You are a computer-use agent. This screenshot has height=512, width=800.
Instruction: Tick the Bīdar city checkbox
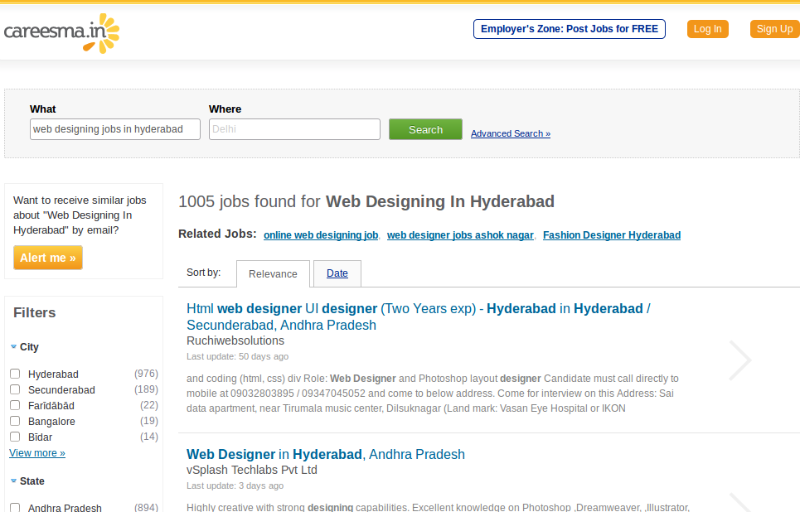pyautogui.click(x=15, y=437)
